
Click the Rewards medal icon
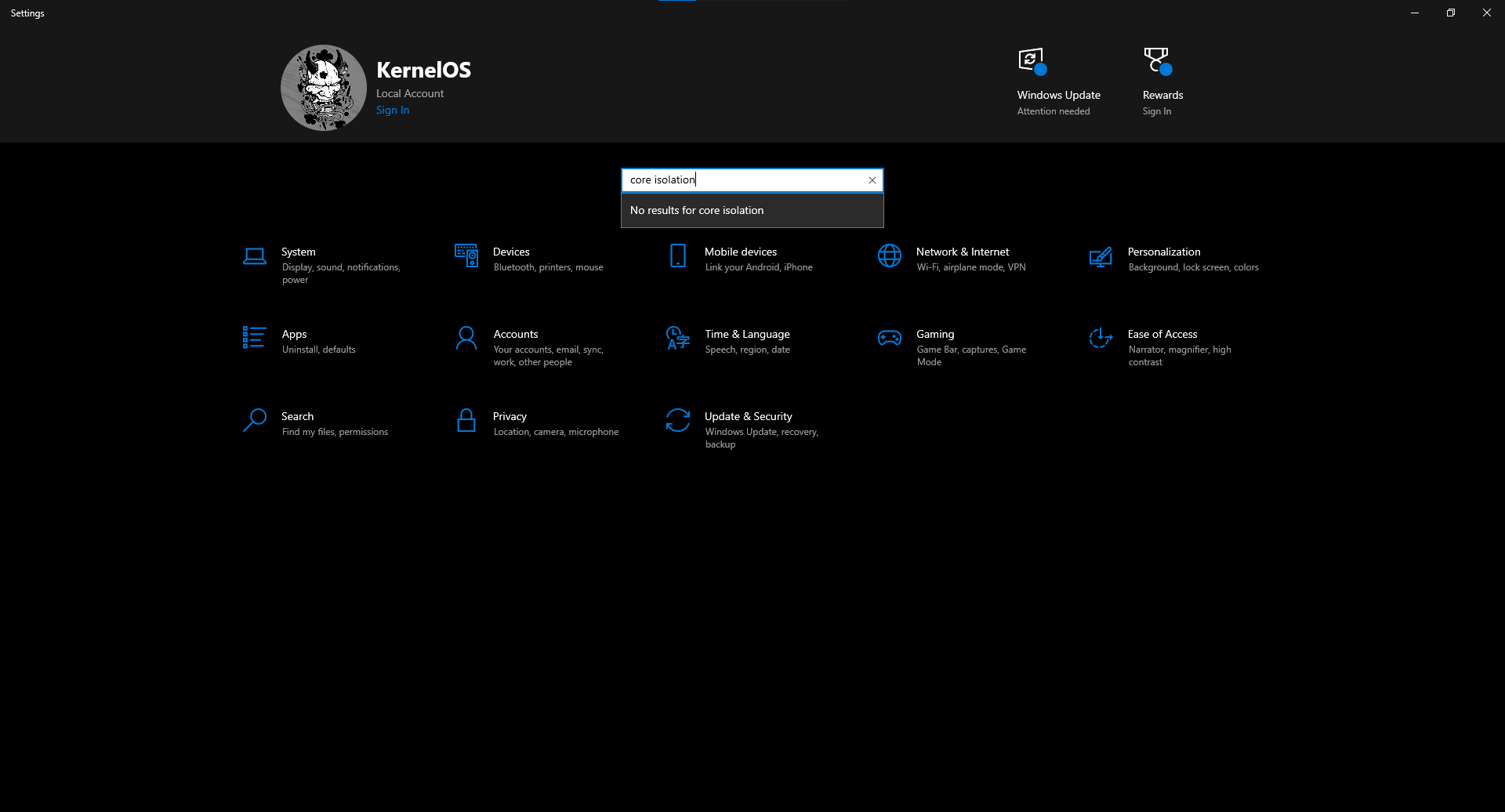pyautogui.click(x=1158, y=60)
